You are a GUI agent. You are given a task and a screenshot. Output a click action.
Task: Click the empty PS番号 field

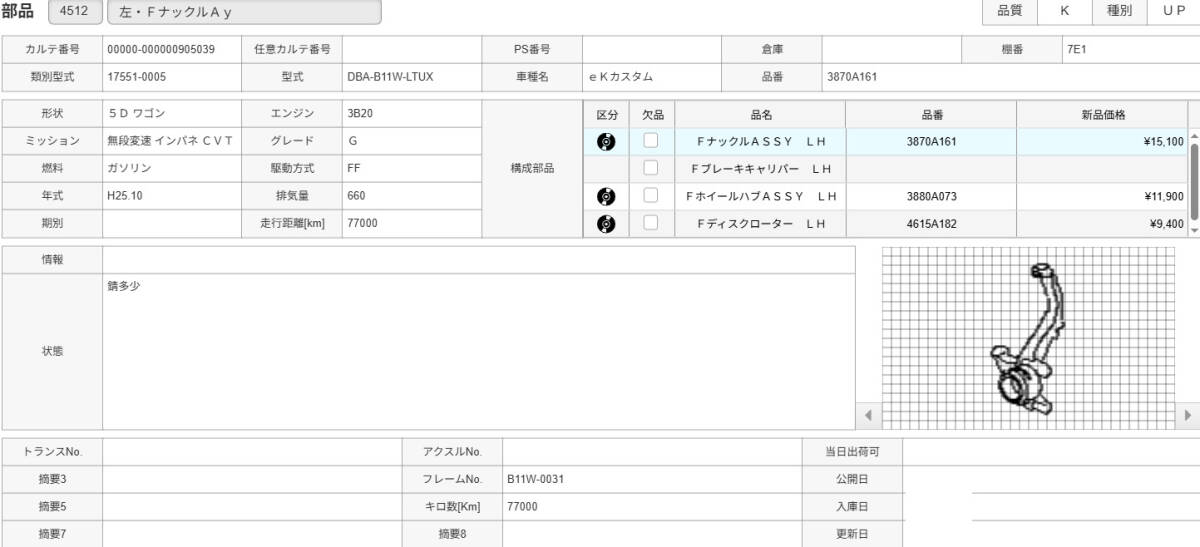pyautogui.click(x=652, y=48)
